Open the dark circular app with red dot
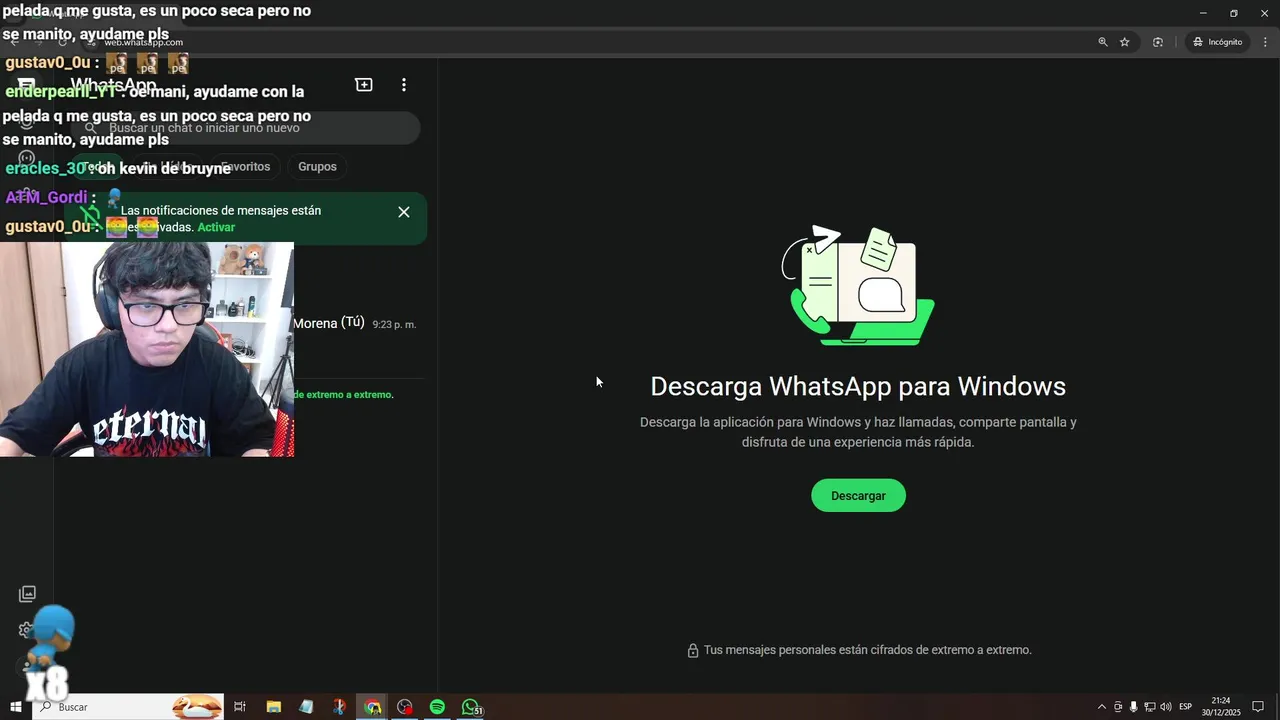This screenshot has height=720, width=1280. 405,707
